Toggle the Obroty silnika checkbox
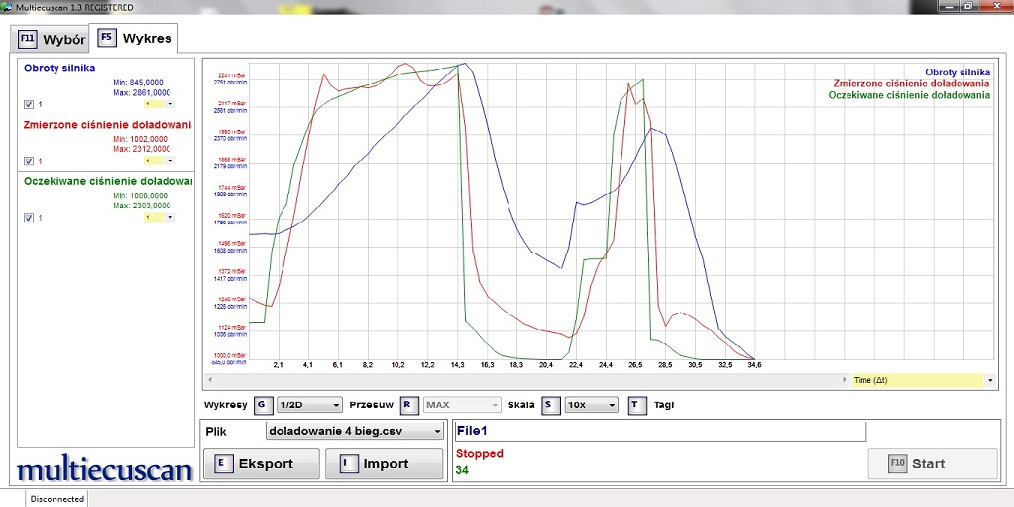The height and width of the screenshot is (507, 1014). point(28,104)
